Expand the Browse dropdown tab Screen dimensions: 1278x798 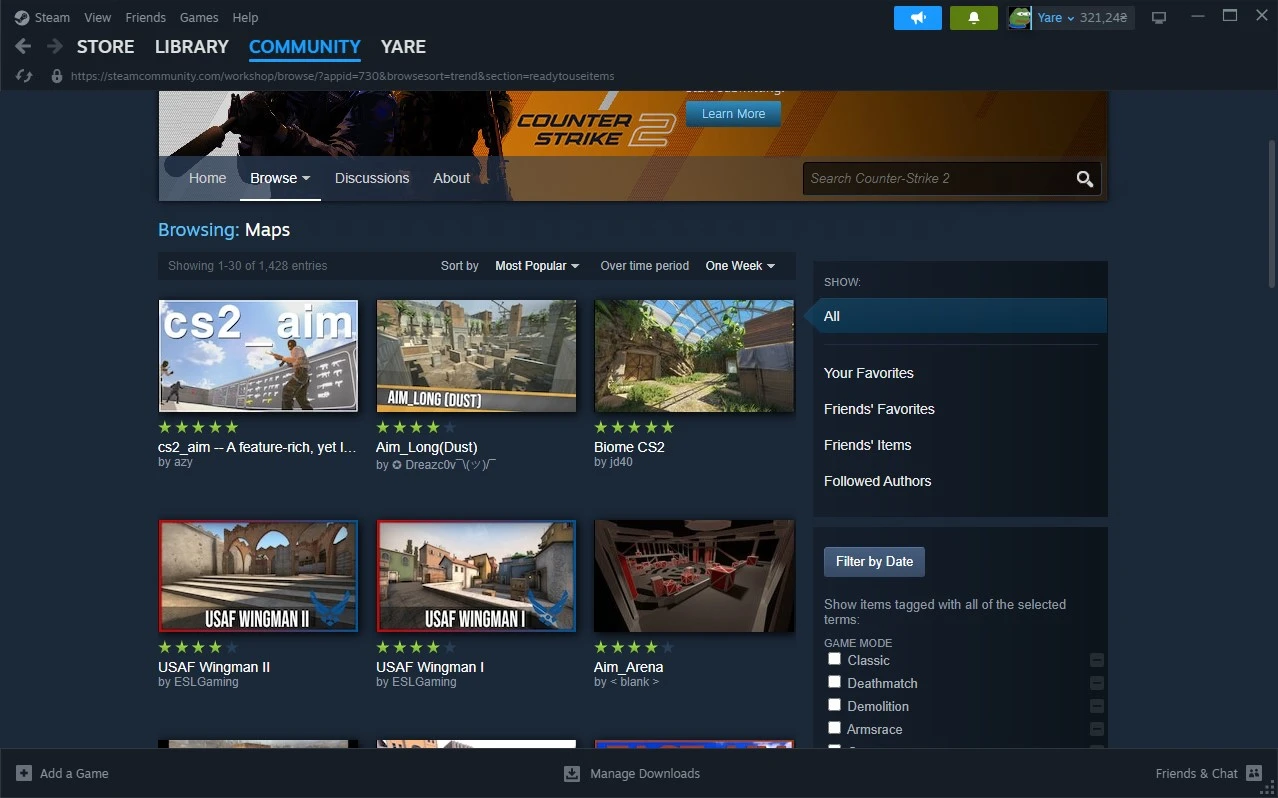pos(280,178)
